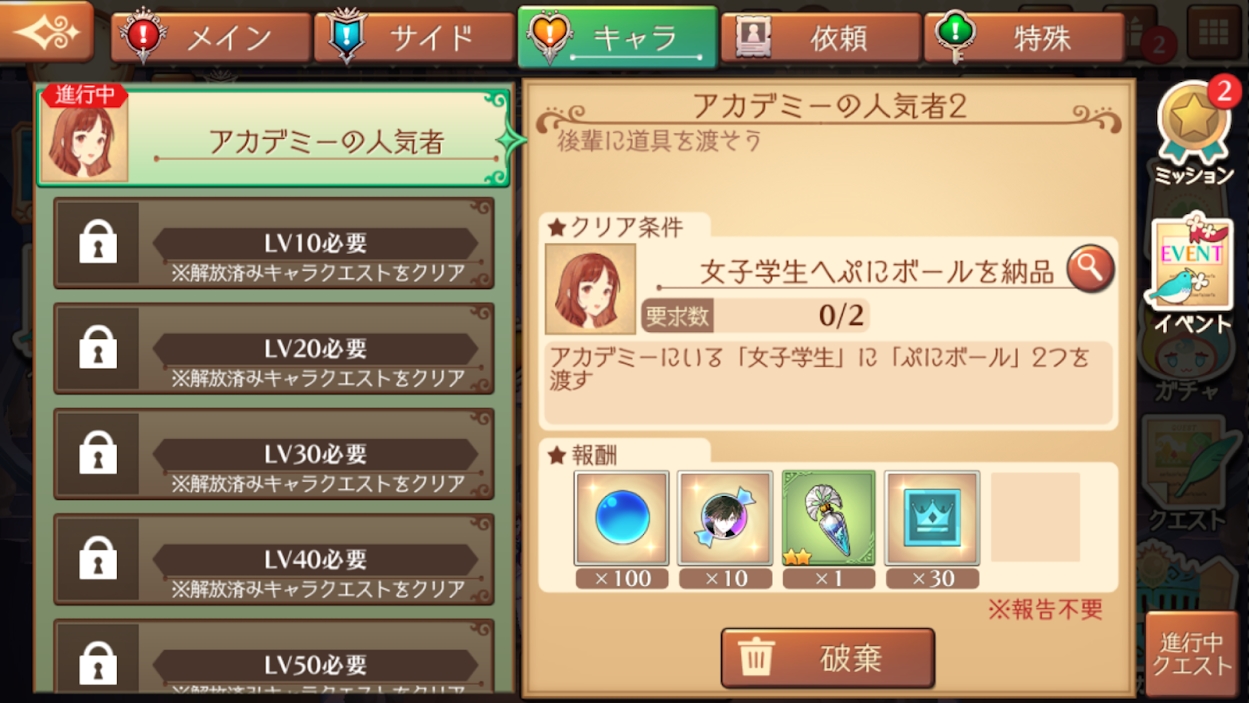Image resolution: width=1249 pixels, height=703 pixels.
Task: Open the イベント bird icon
Action: [x=1192, y=273]
